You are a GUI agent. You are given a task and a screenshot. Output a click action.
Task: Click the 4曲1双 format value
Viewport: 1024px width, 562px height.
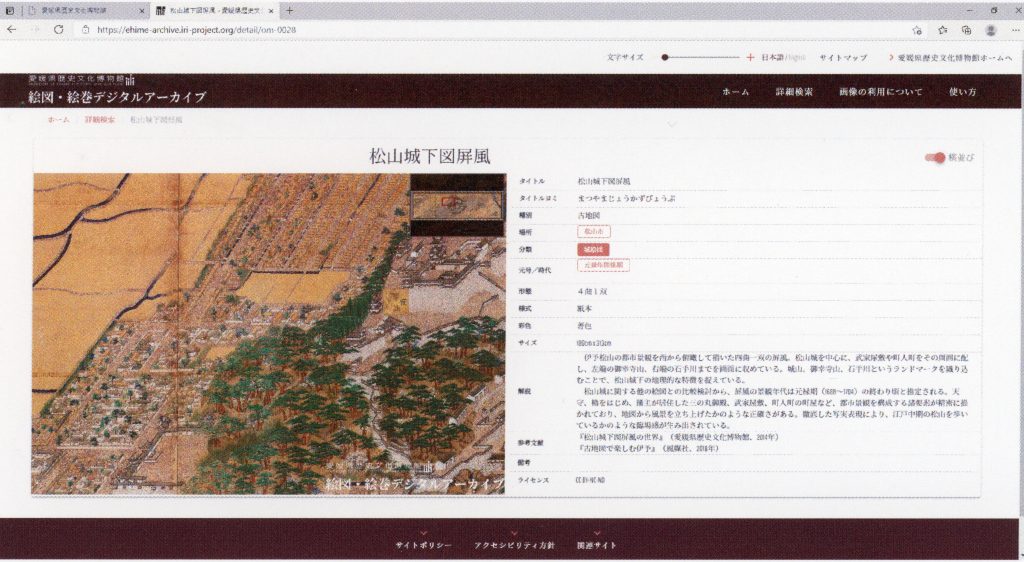coord(592,292)
